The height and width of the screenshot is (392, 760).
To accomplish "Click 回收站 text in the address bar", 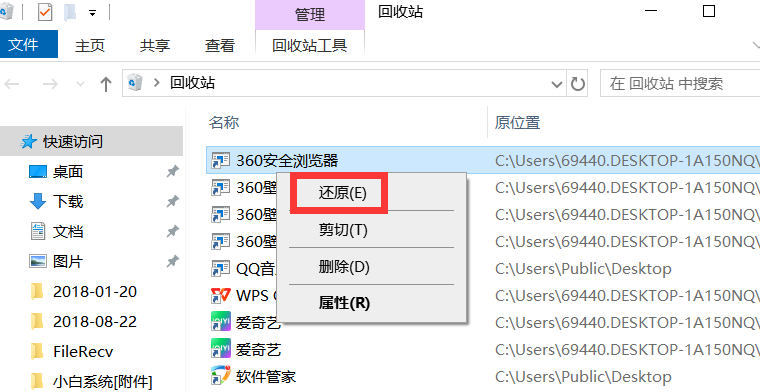I will (x=192, y=83).
